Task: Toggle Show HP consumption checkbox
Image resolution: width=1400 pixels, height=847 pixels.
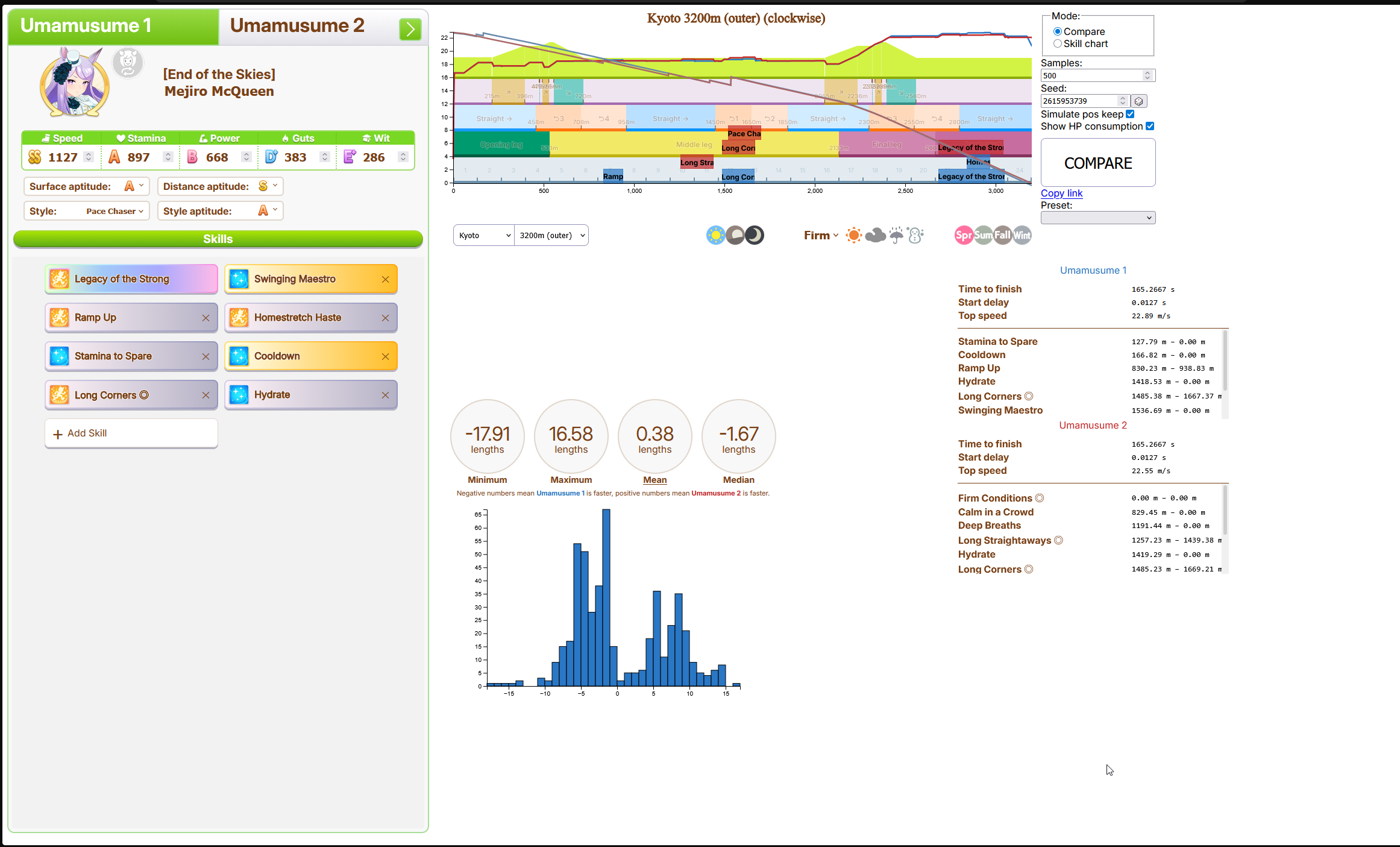Action: pos(1150,126)
